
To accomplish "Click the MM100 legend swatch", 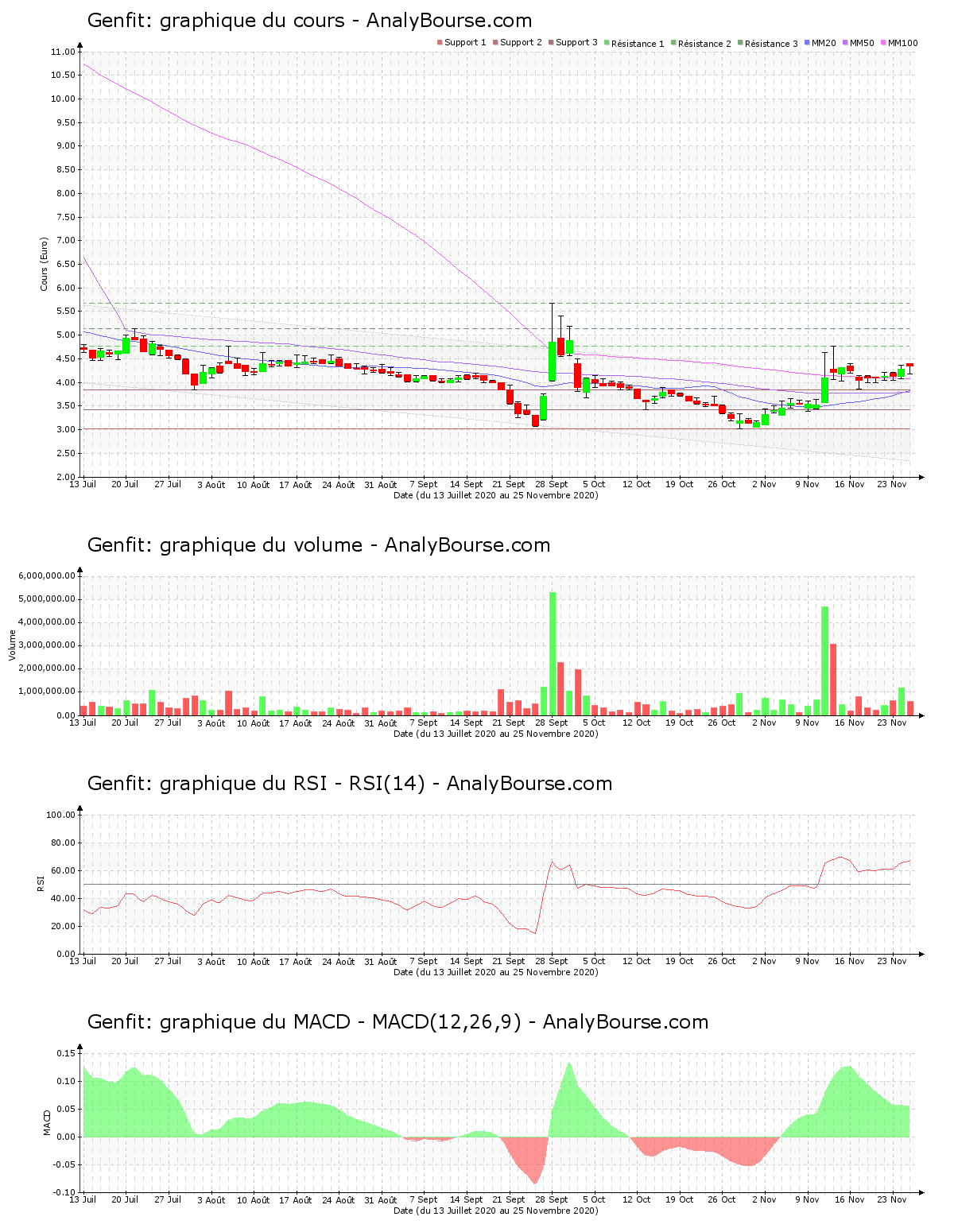I will (883, 43).
